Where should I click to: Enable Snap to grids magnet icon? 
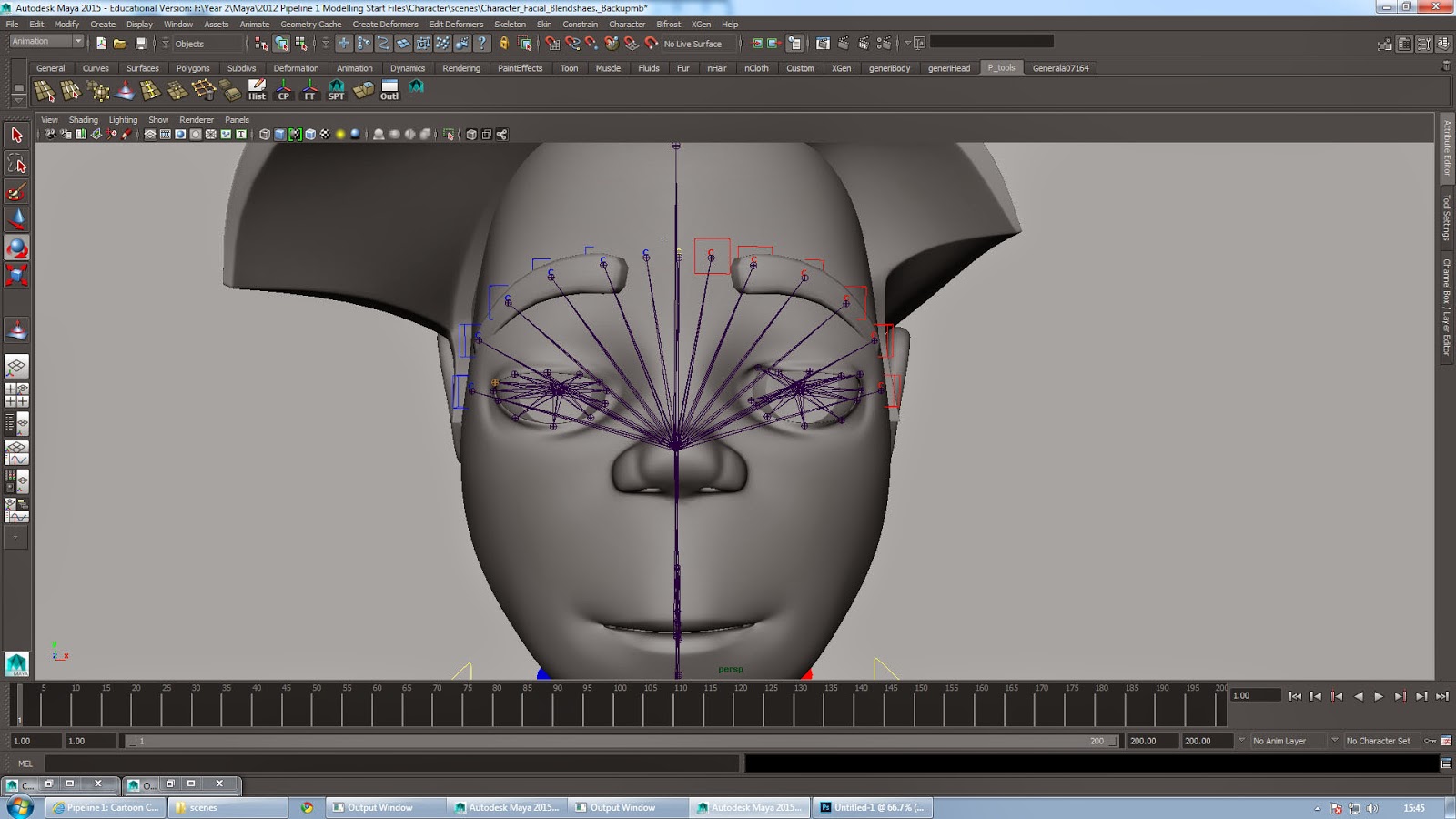[x=551, y=43]
